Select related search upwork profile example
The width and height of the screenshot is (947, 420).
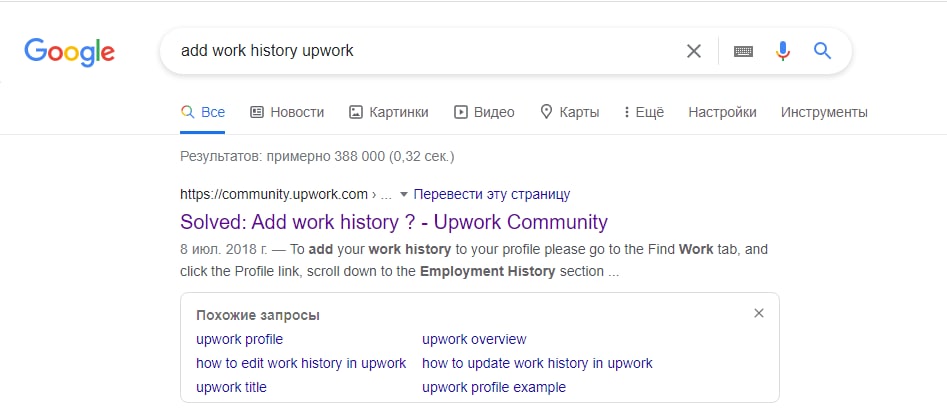point(493,387)
